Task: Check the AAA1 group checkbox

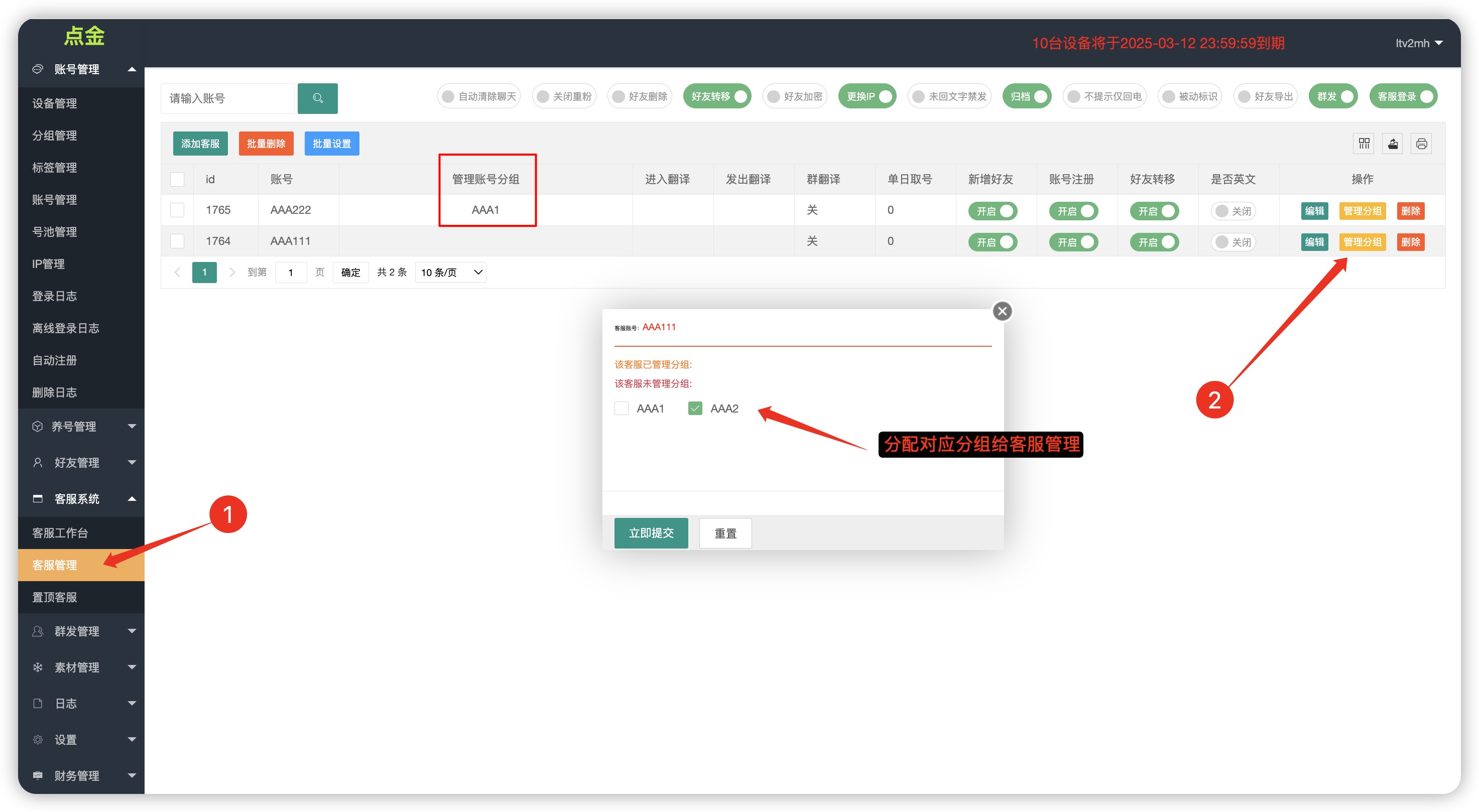Action: 621,408
